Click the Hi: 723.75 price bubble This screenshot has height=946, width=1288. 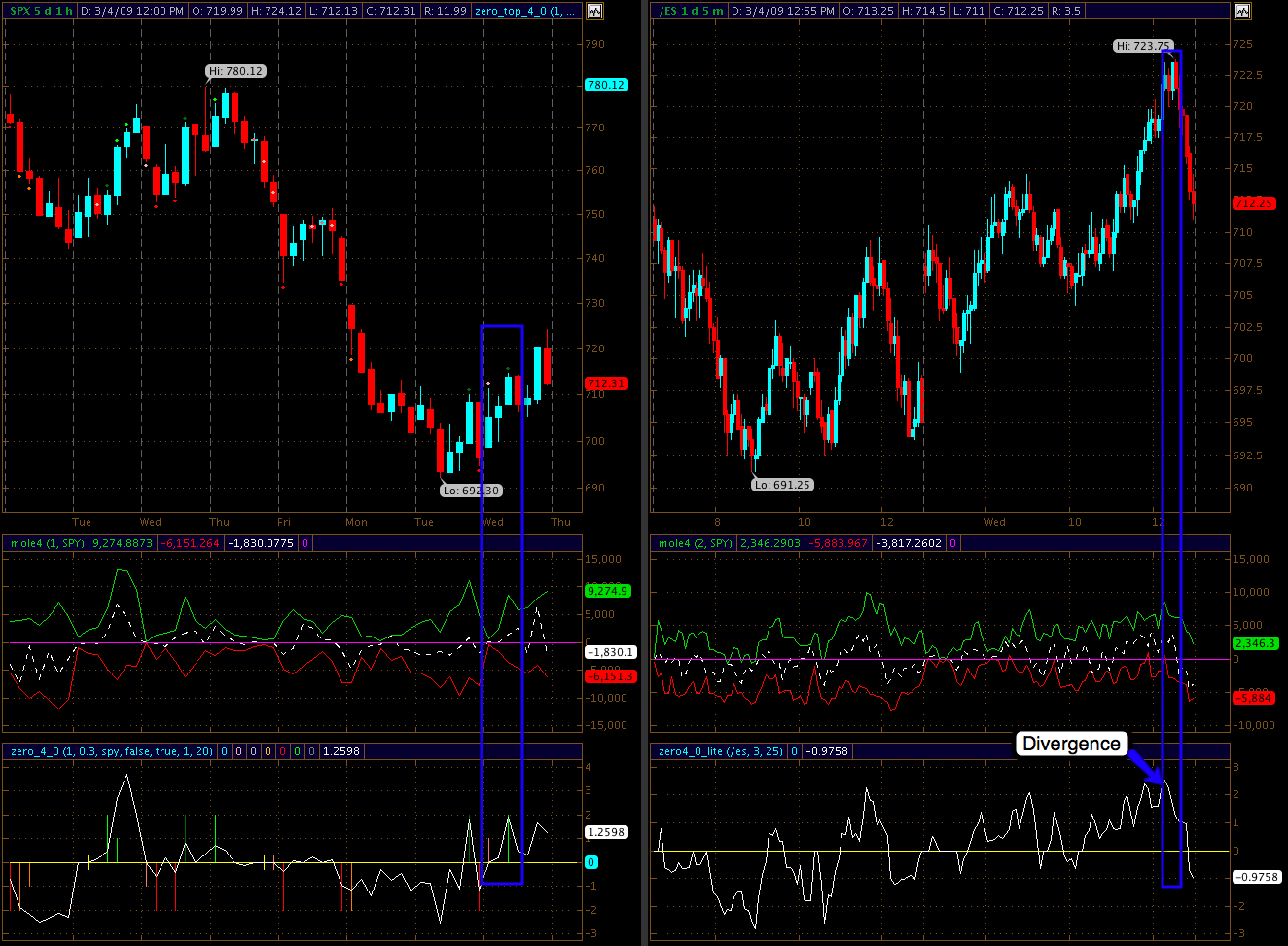1142,46
